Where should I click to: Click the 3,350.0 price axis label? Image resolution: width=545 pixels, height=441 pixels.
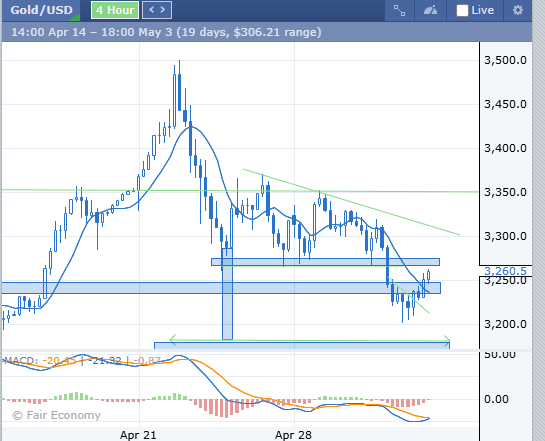pos(505,192)
